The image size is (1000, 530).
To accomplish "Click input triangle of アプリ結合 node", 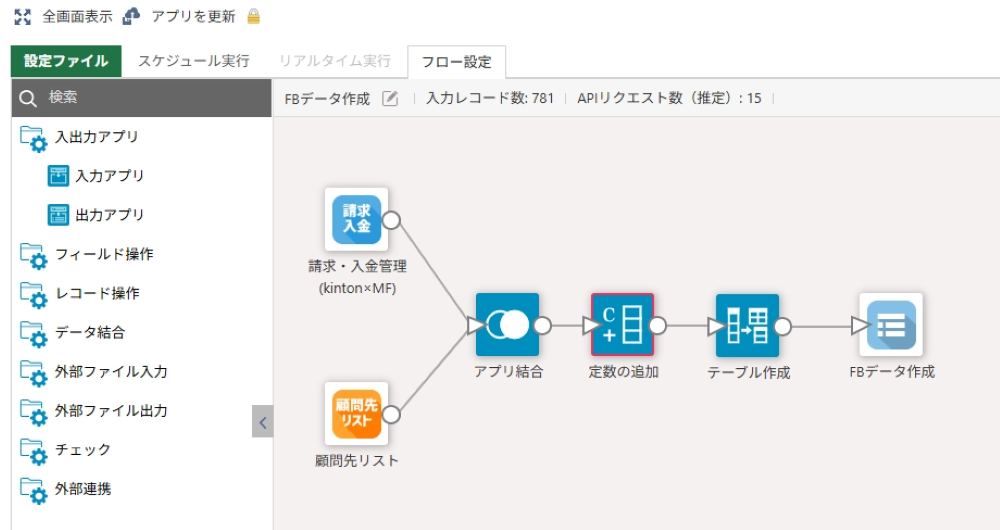I will coord(475,325).
